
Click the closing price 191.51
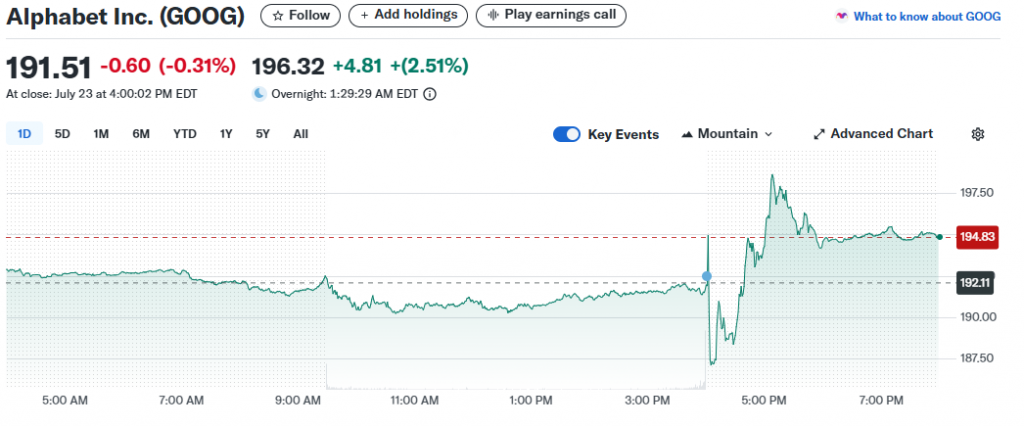[50, 67]
